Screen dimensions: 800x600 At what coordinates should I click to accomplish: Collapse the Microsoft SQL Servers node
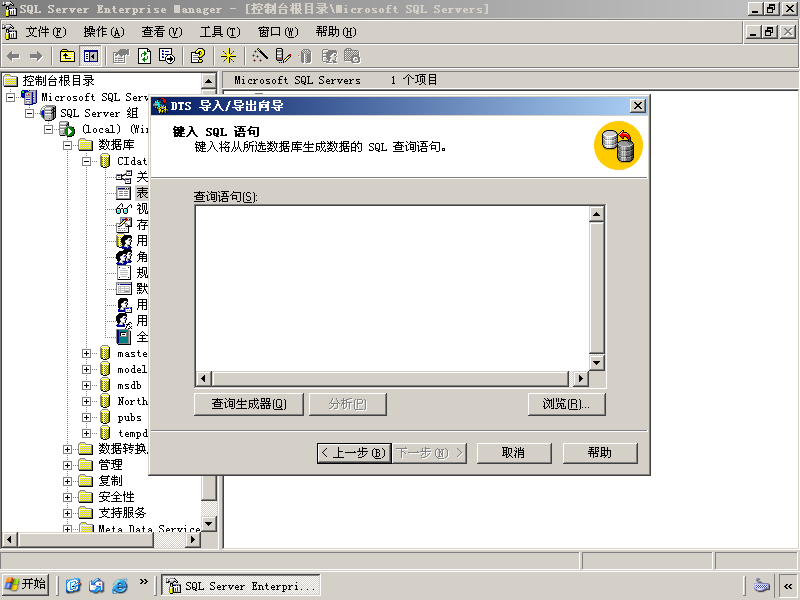[10, 97]
